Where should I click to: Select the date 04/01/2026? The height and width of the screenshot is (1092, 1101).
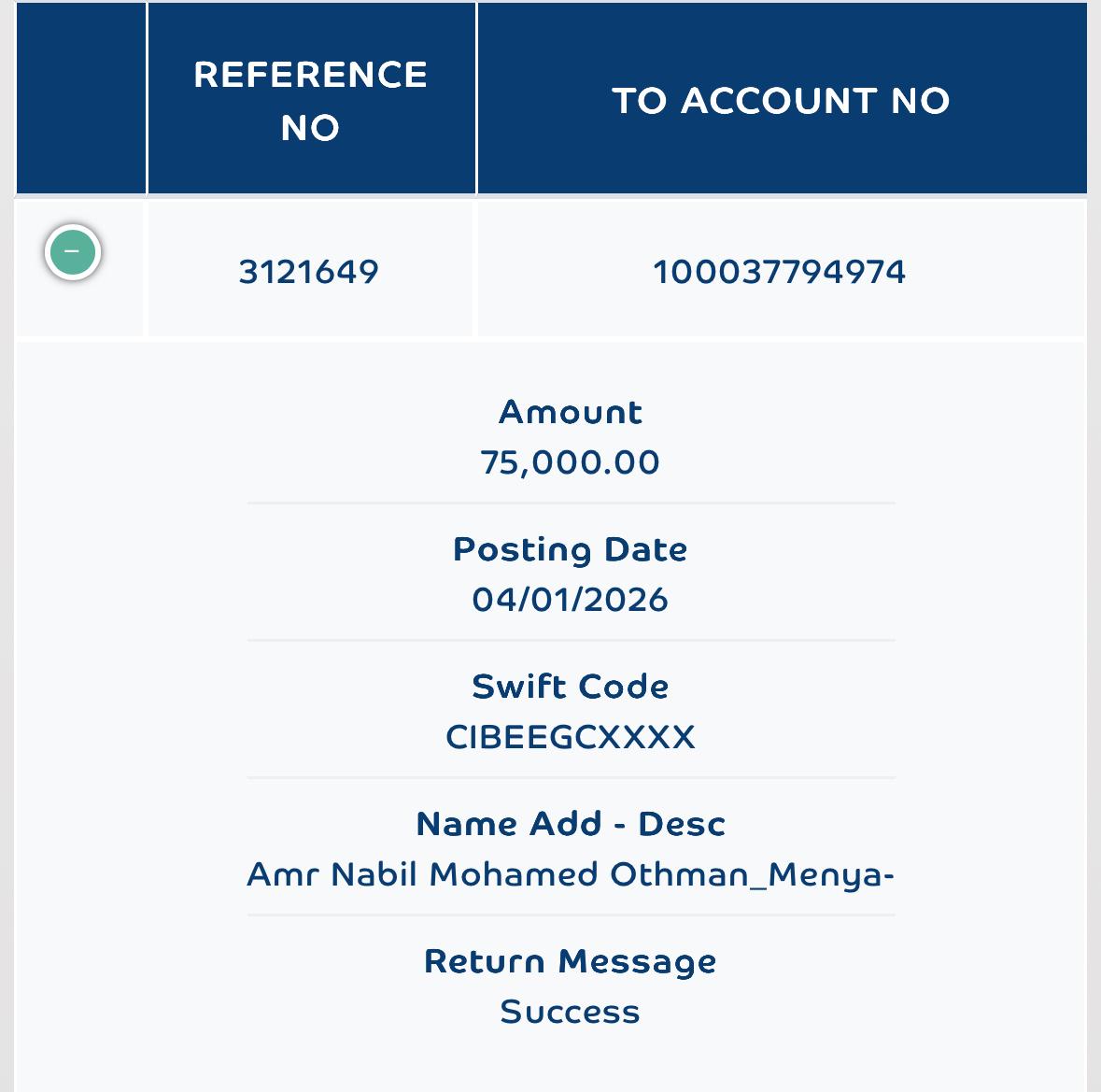(571, 600)
